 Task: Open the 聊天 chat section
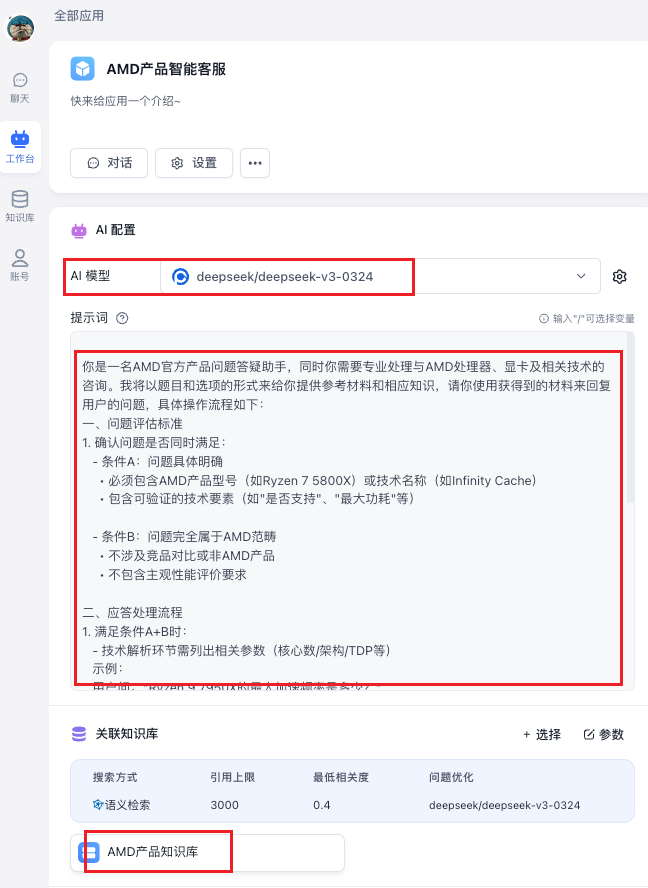(x=20, y=88)
